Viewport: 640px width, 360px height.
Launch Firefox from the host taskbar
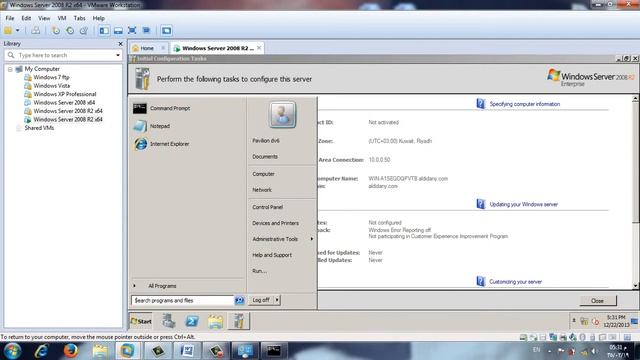(71, 351)
